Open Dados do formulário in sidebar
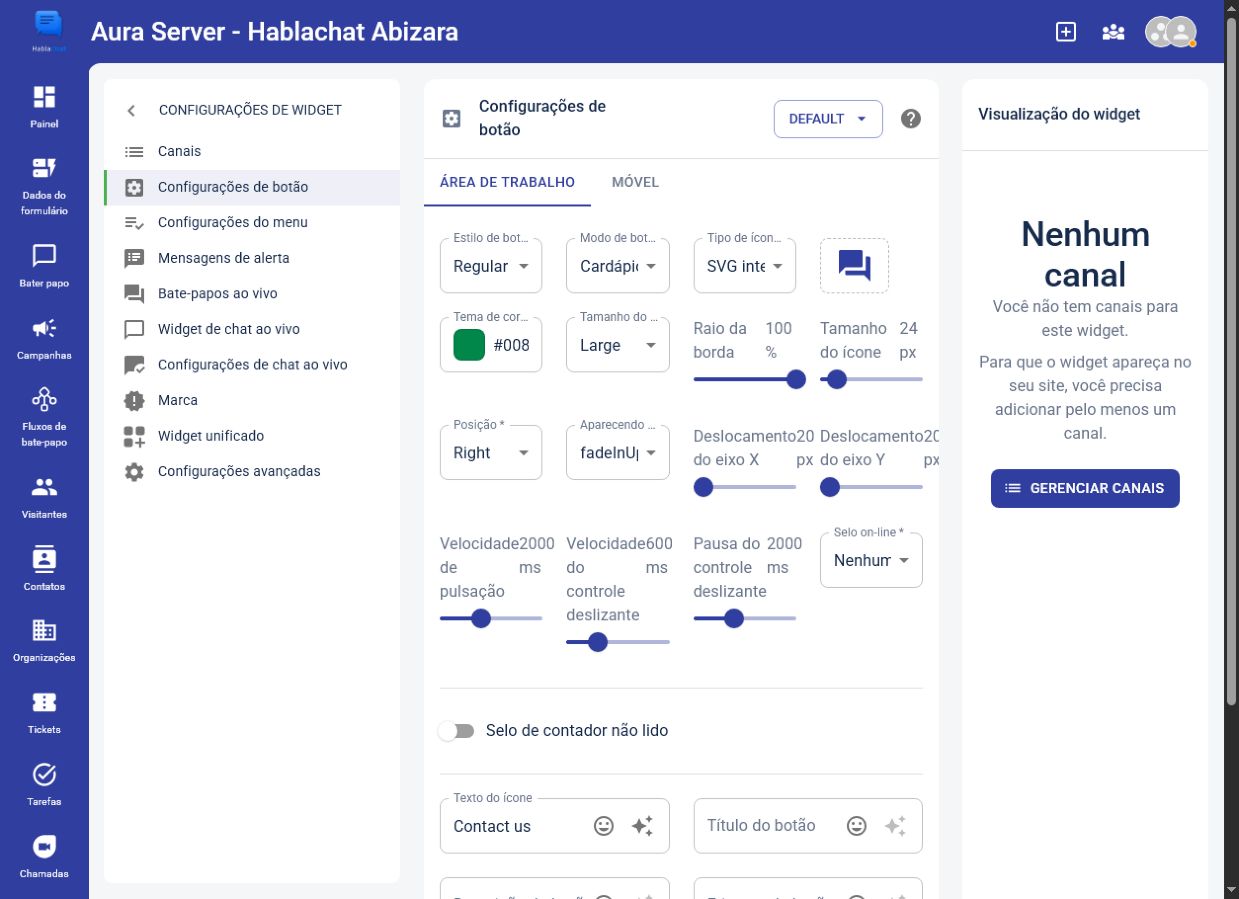Screen dimensions: 1239x899 point(44,186)
